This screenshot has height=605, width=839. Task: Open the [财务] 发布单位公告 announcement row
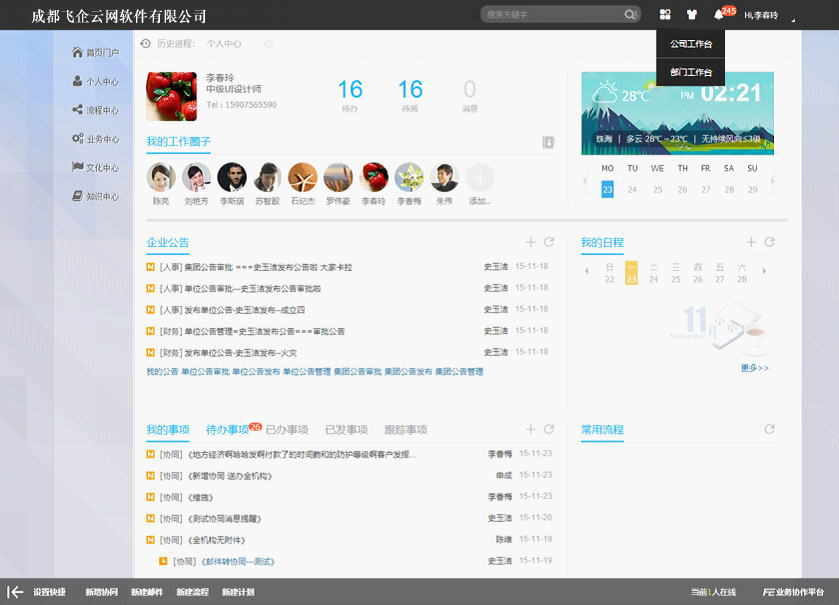tap(348, 353)
